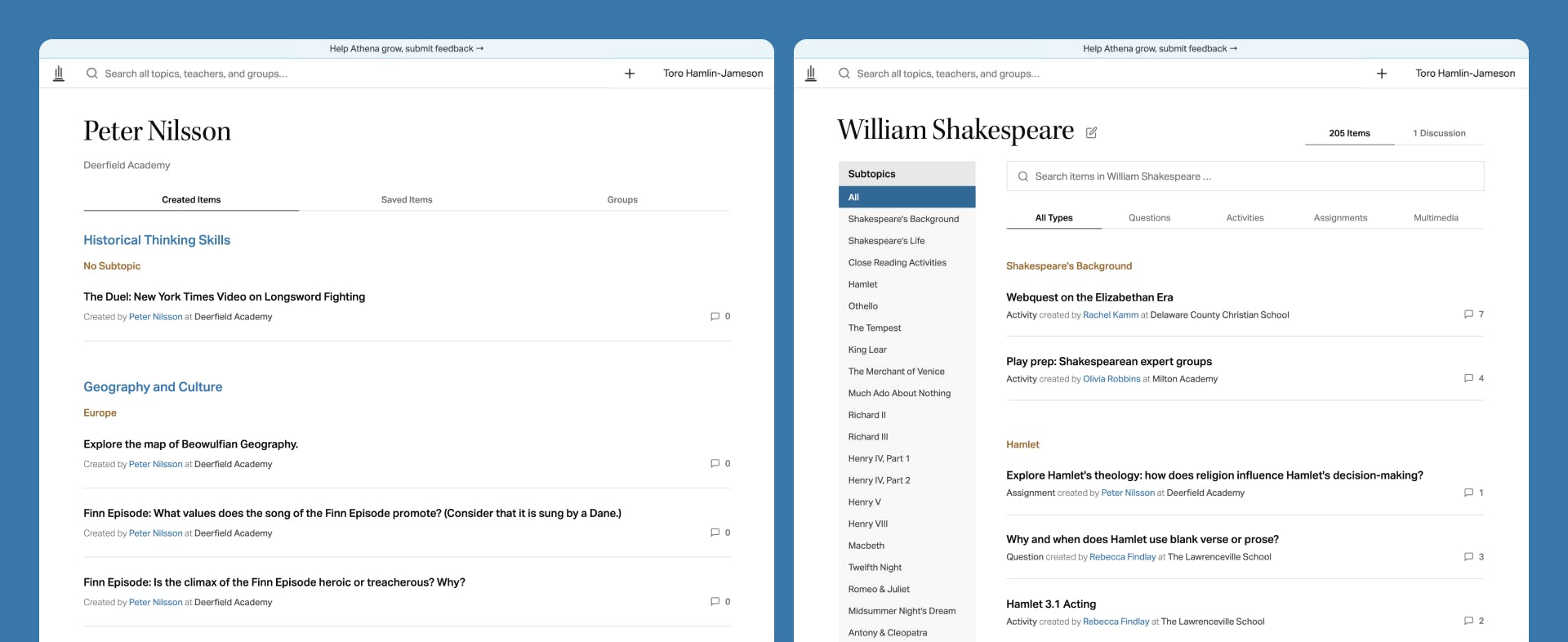Select Midsummer Night's Dream subtopic
1568x642 pixels.
906,611
